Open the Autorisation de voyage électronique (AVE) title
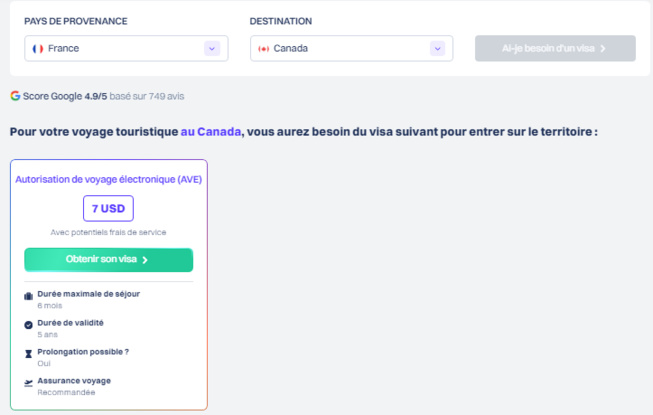 pyautogui.click(x=108, y=179)
